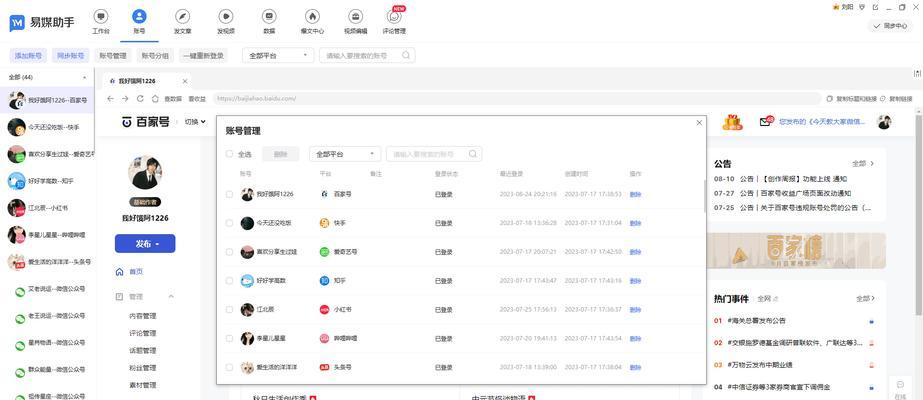Close the 账号管理 dialog

coord(699,123)
